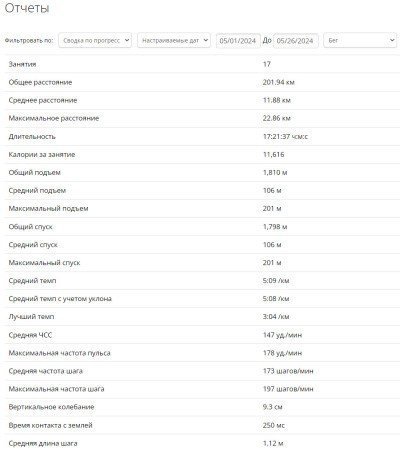This screenshot has height=453, width=400.
Task: Click the 'Лучший темп' row
Action: point(202,317)
